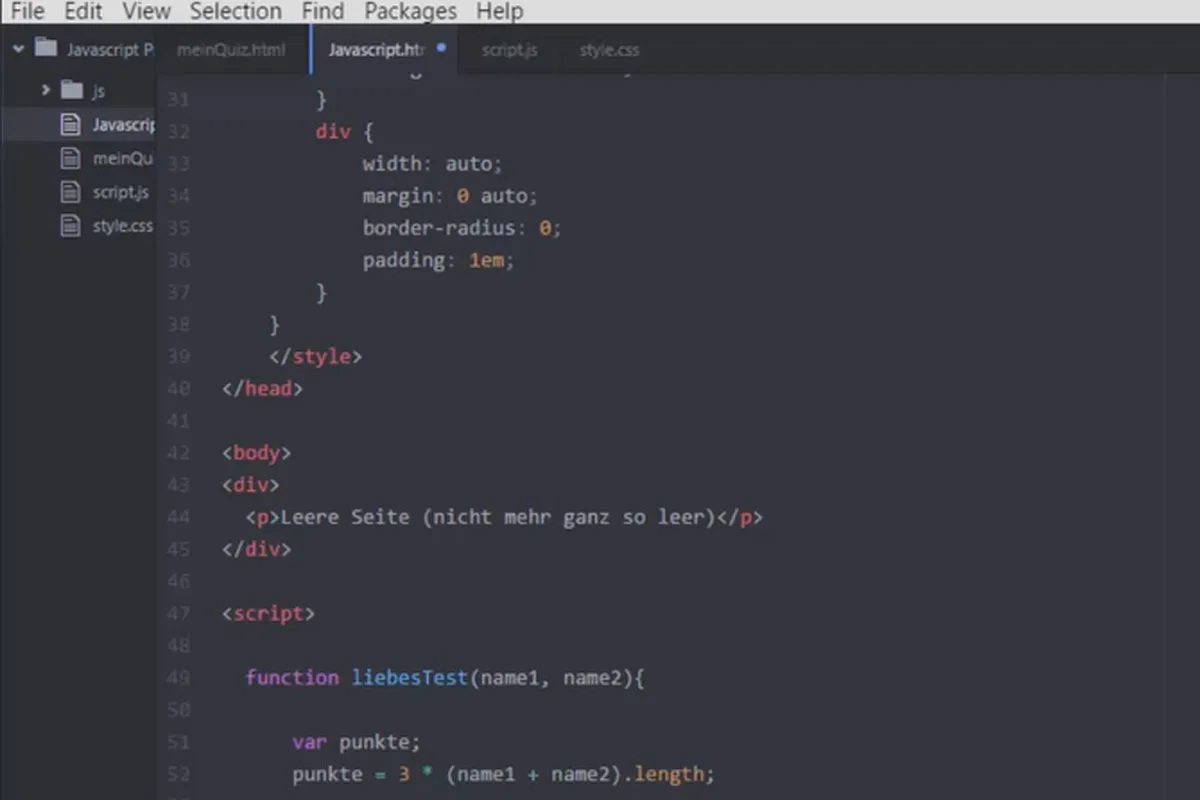Select the active Javascript.html tab

pos(385,50)
